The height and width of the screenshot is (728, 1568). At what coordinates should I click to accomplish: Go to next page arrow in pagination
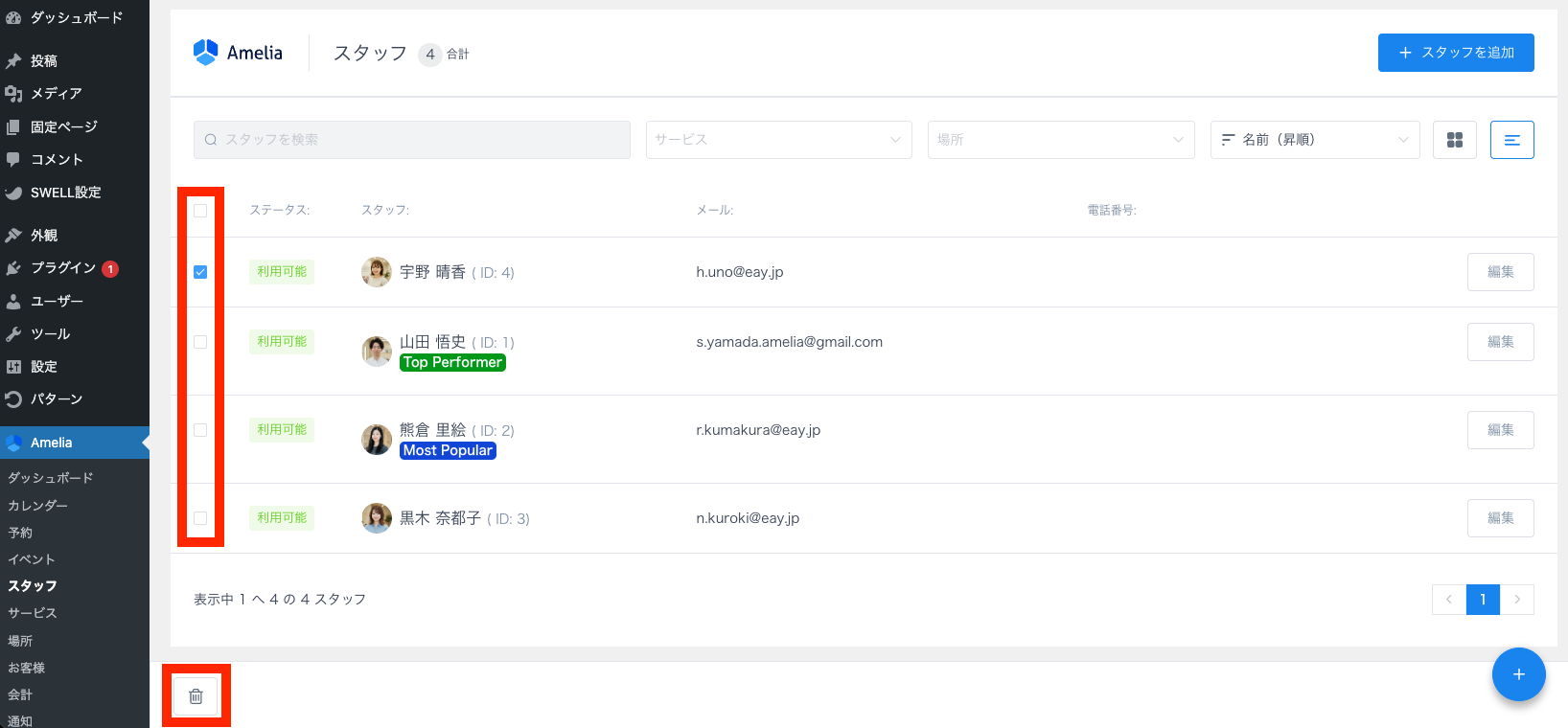(1516, 600)
